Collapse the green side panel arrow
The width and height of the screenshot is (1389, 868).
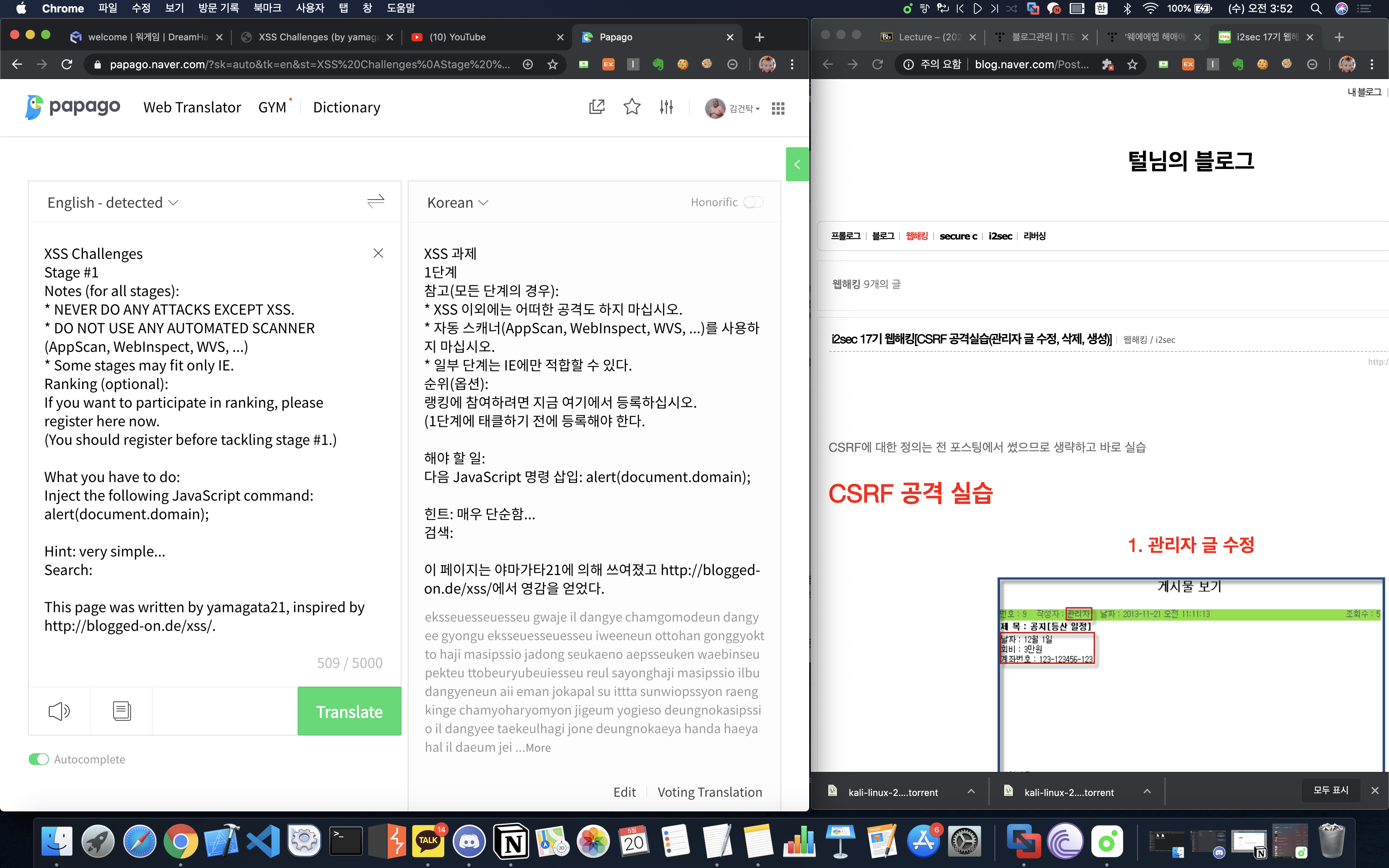coord(797,165)
